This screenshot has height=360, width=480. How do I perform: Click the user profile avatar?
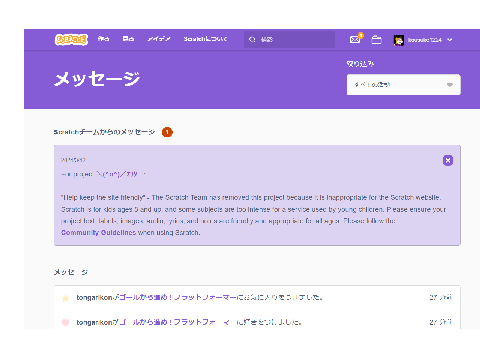click(399, 40)
